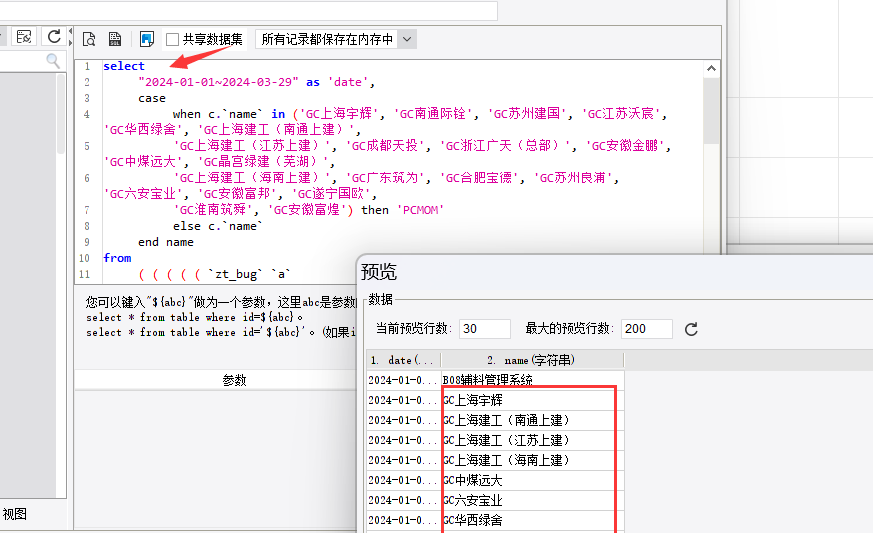
Task: Enable the 共享数据集 checkbox
Action: [x=173, y=40]
